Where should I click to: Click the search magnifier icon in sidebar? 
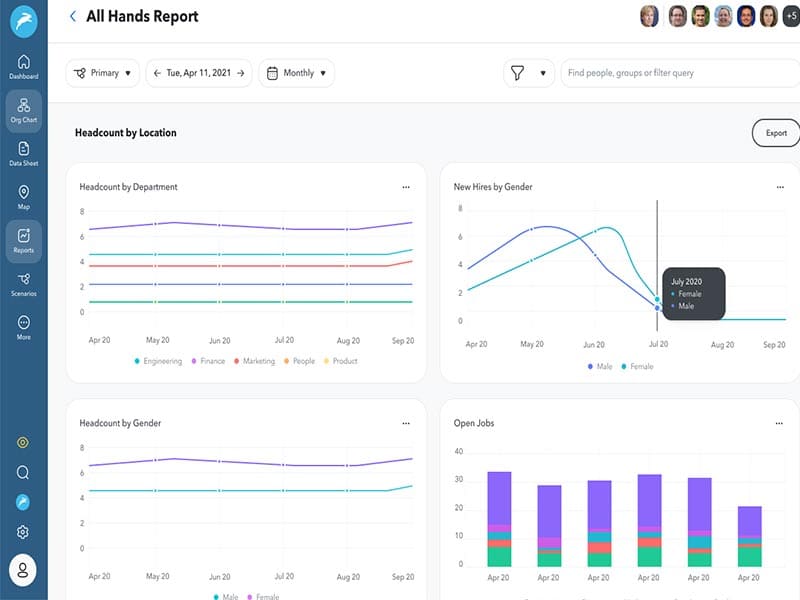(23, 472)
